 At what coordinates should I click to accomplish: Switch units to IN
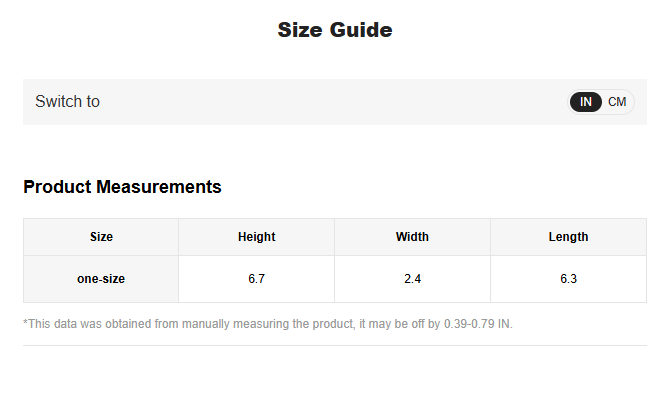[x=586, y=102]
